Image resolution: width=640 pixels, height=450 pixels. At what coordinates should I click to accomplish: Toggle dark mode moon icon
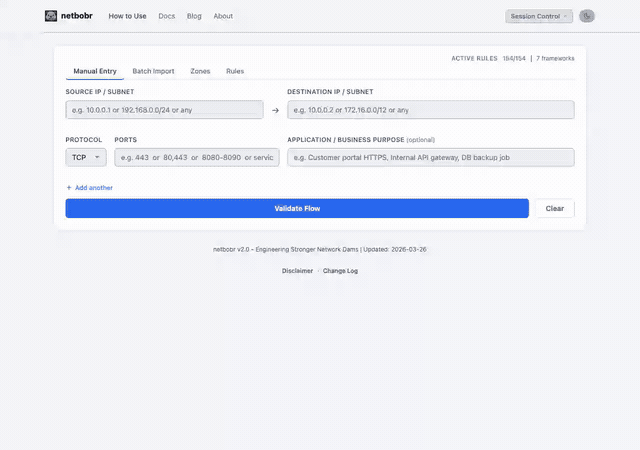(587, 16)
